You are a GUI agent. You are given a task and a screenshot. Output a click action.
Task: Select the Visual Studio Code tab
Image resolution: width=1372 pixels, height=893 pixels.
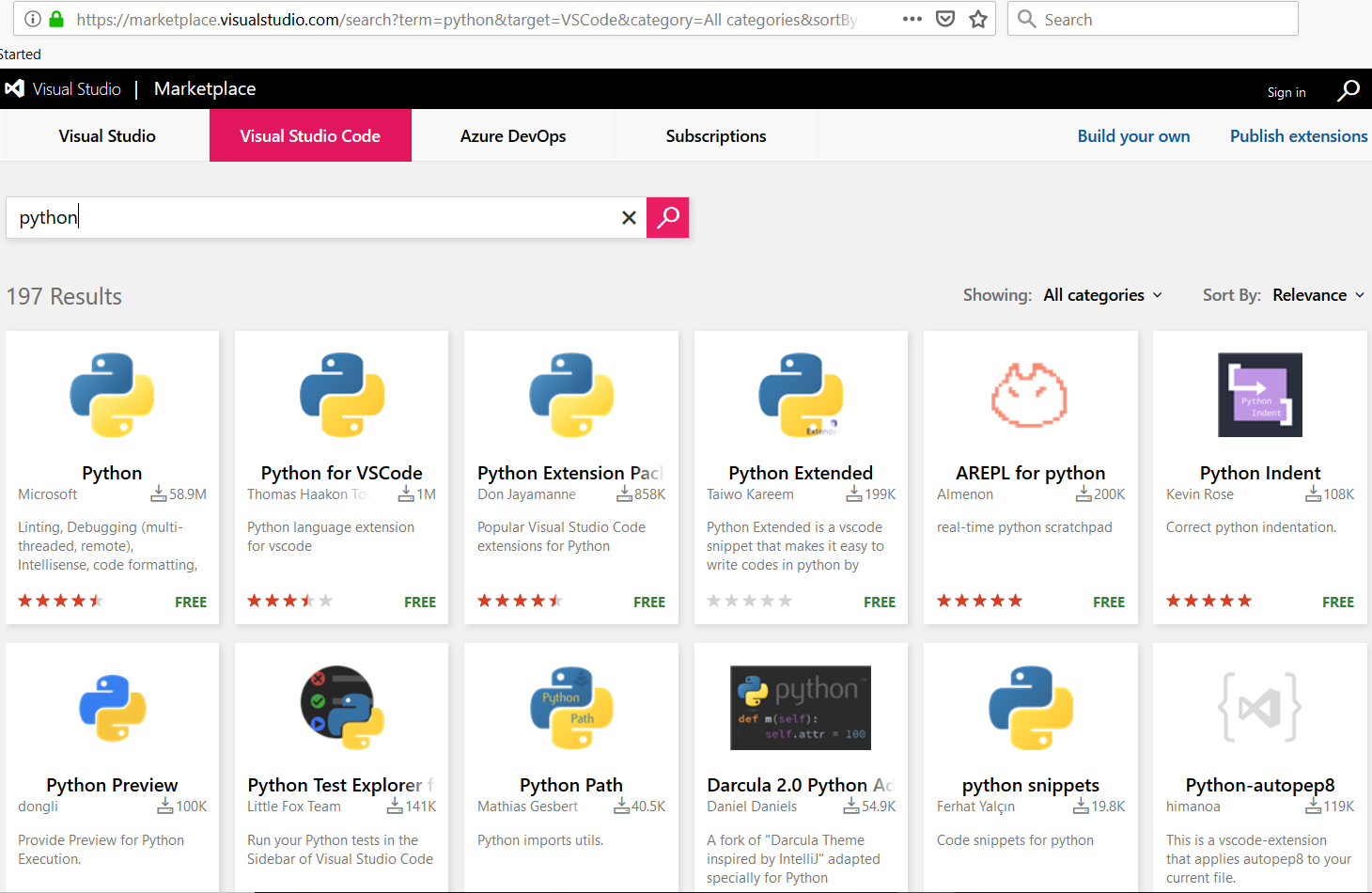pos(310,135)
